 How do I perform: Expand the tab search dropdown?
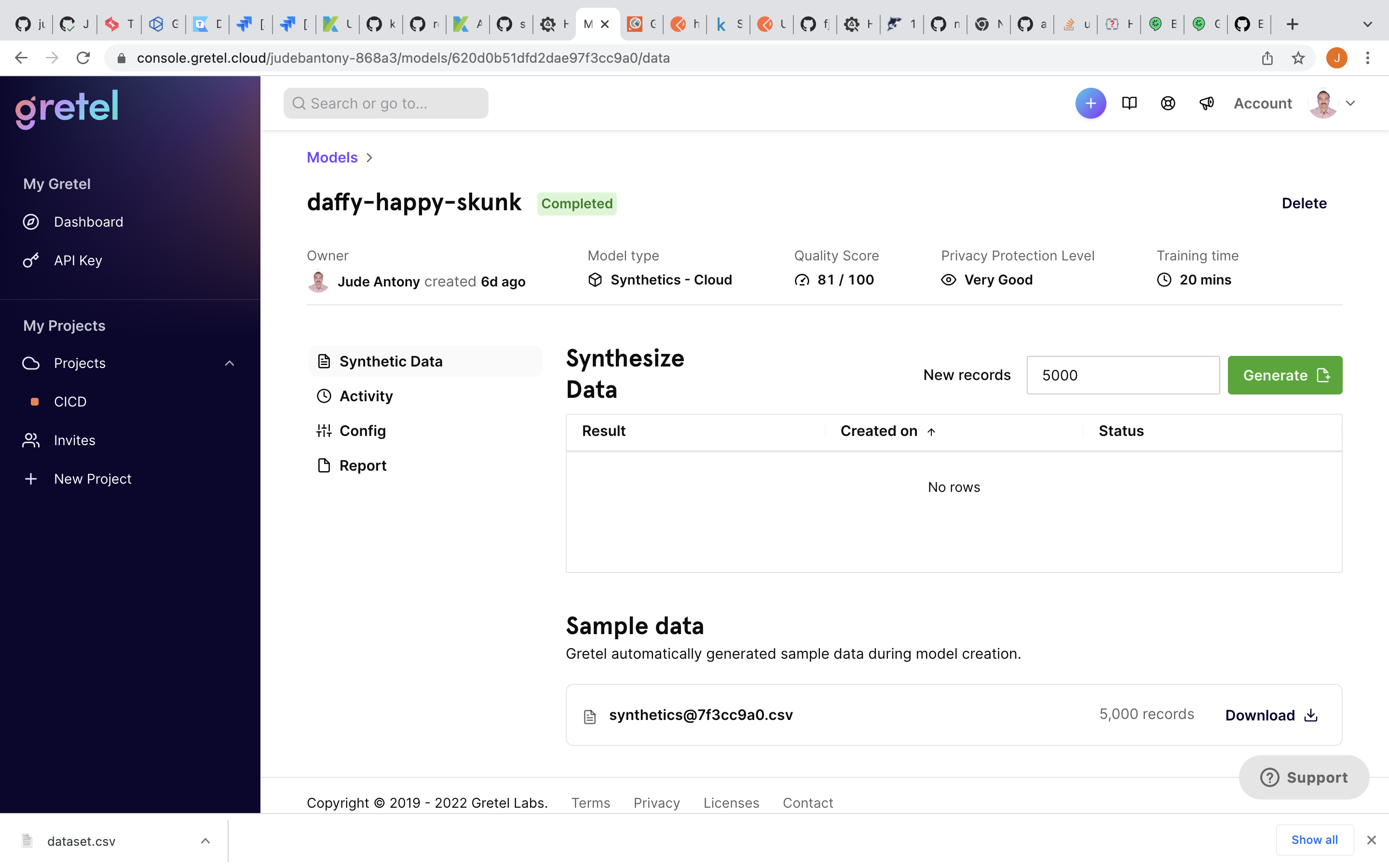click(x=1368, y=24)
